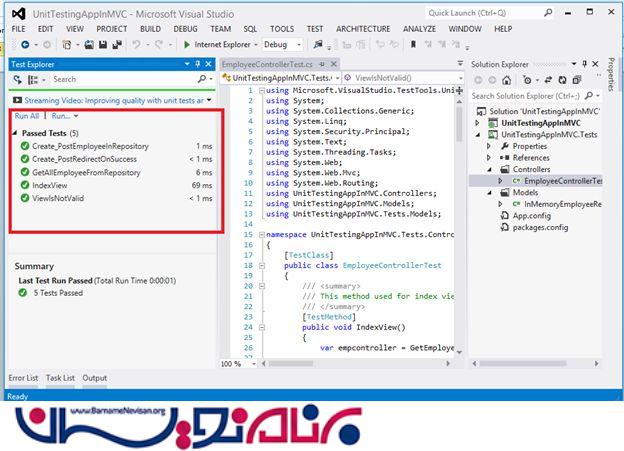Close the Test Explorer panel

pos(209,64)
